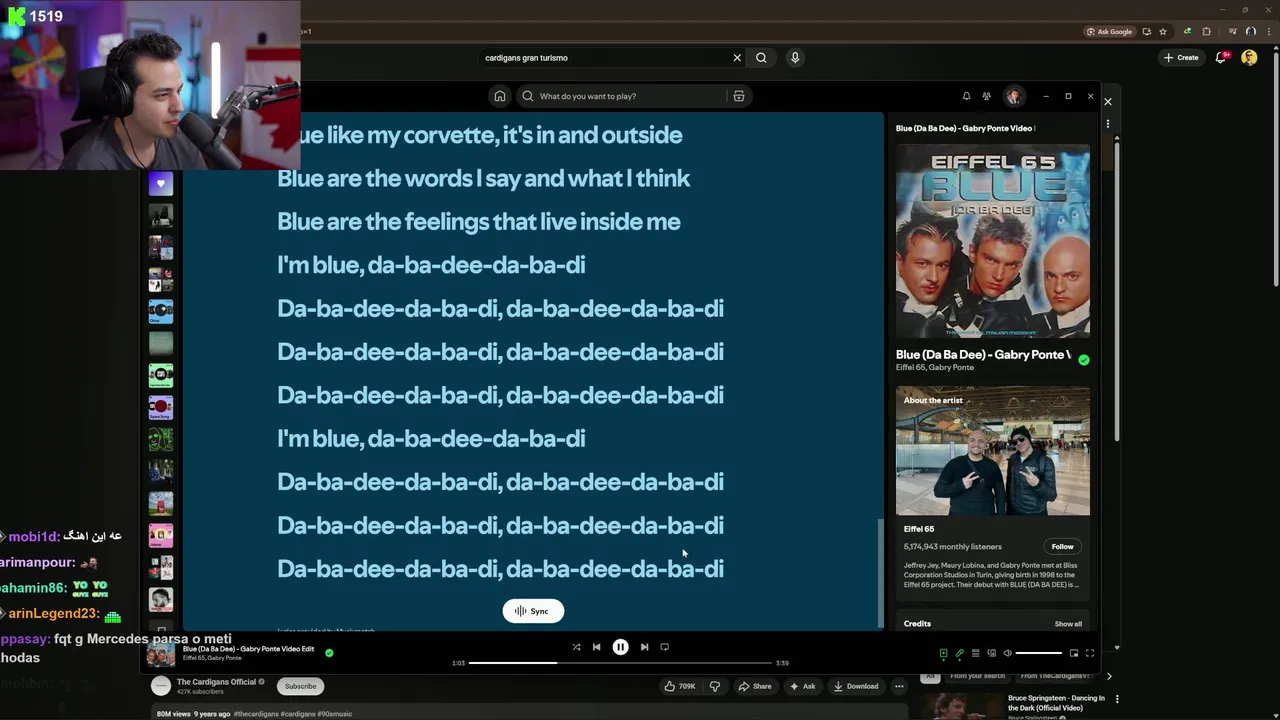Like the YouTube video (709K)
The height and width of the screenshot is (720, 1280).
point(679,686)
